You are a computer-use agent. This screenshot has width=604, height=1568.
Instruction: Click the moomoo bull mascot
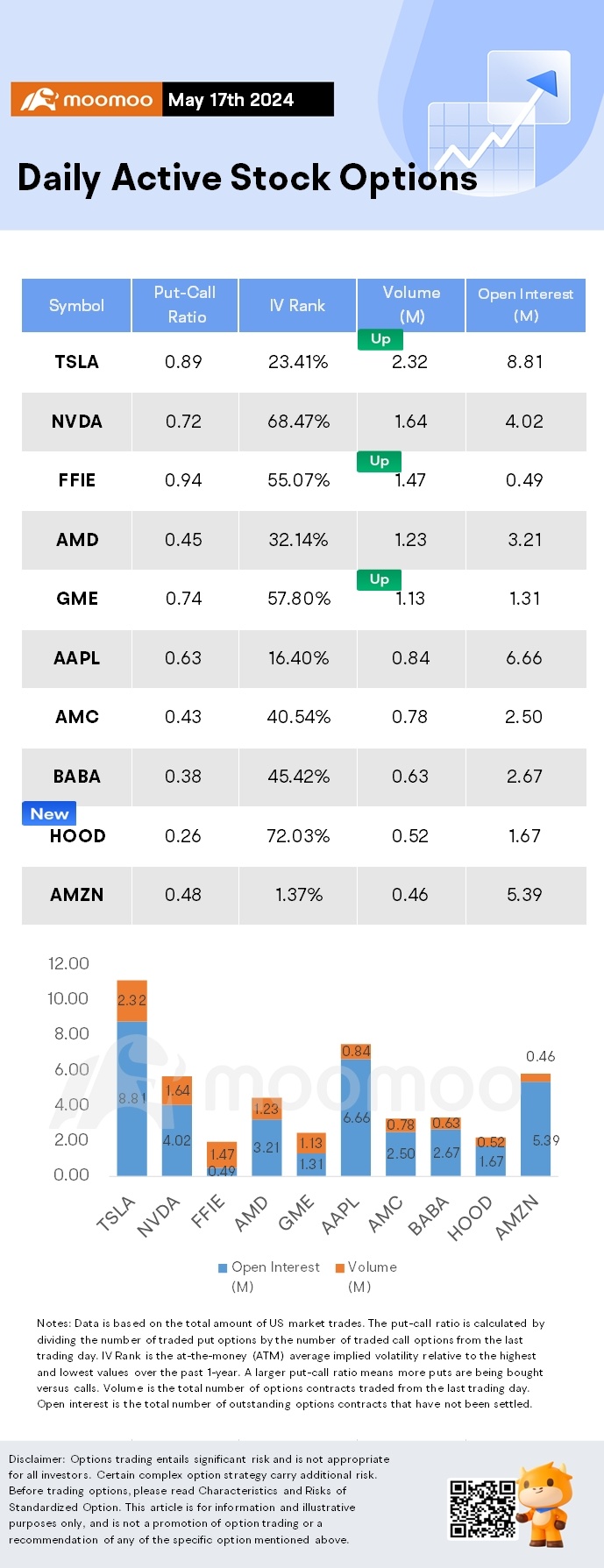click(545, 1502)
